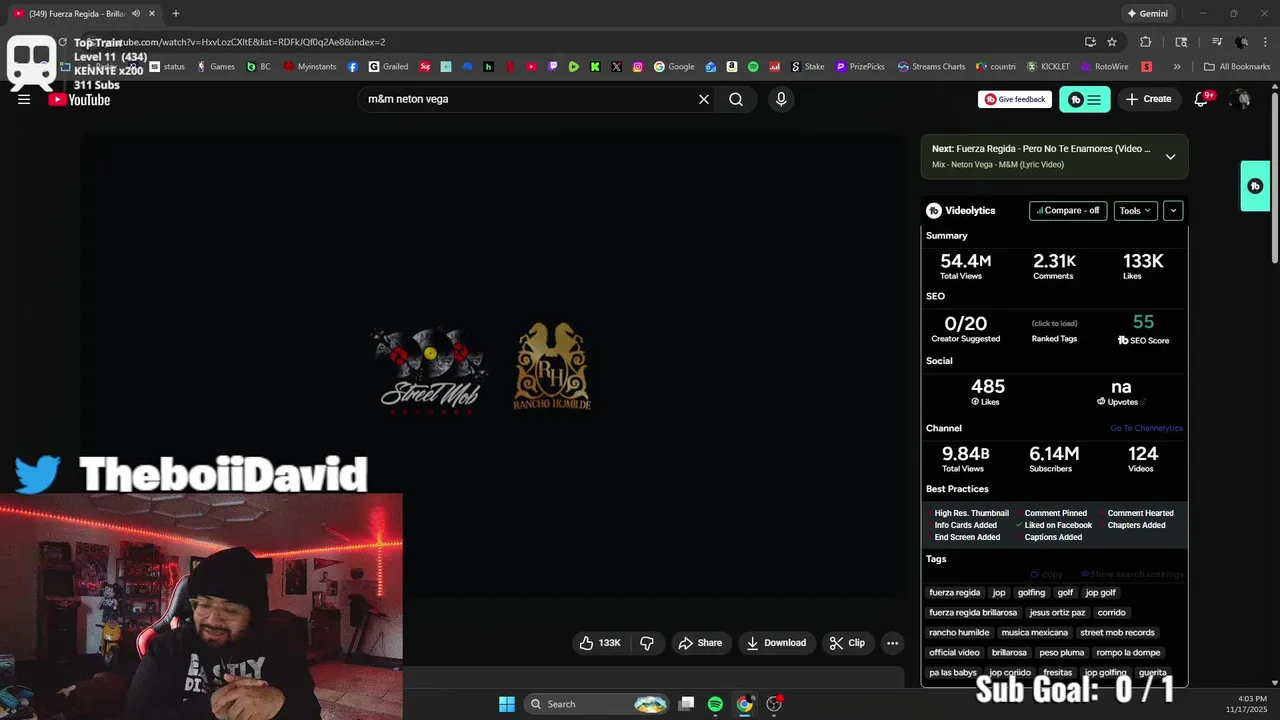Click the 55 SEO Score value
1280x720 pixels.
[x=1143, y=322]
